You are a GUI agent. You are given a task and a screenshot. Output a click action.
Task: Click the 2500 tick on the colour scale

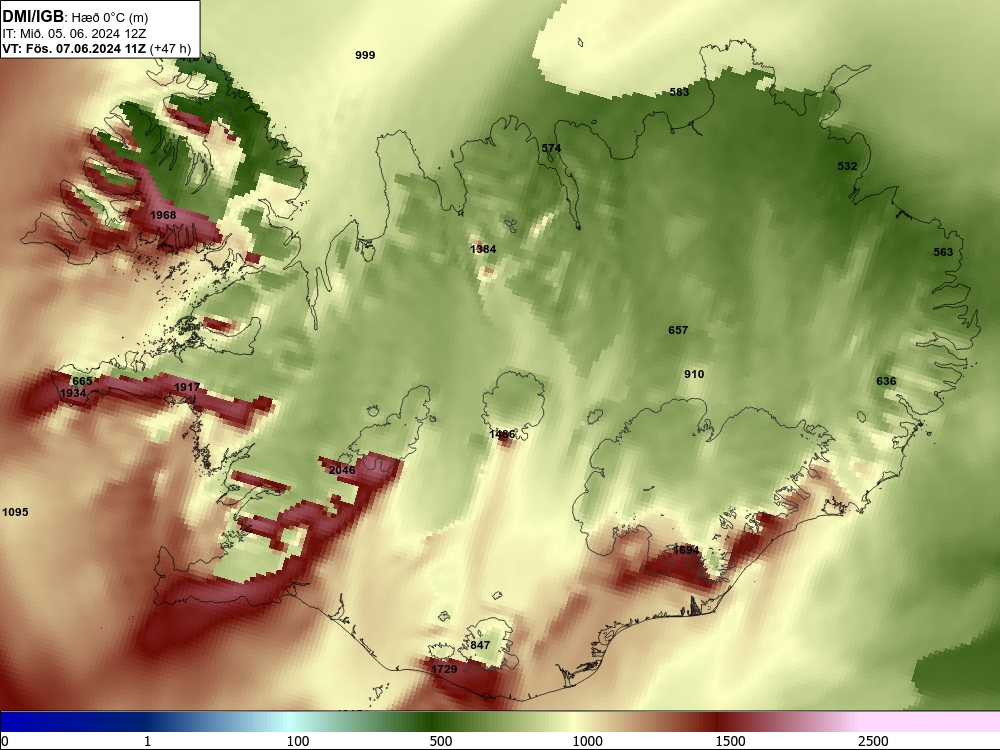click(x=873, y=741)
